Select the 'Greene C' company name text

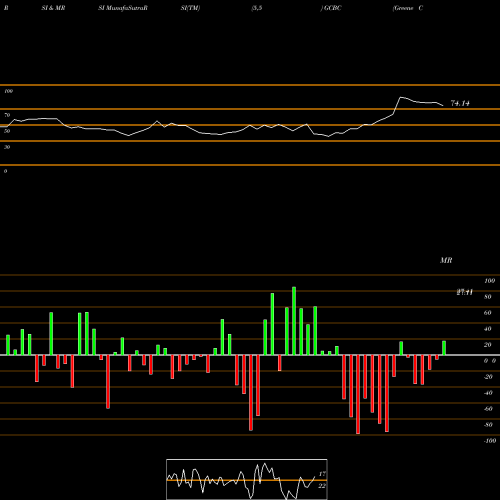408,8
